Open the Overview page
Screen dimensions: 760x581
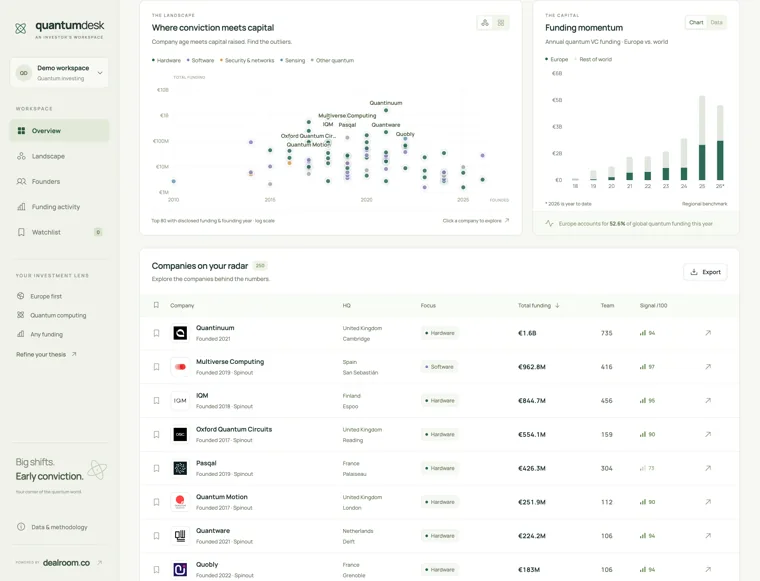59,131
